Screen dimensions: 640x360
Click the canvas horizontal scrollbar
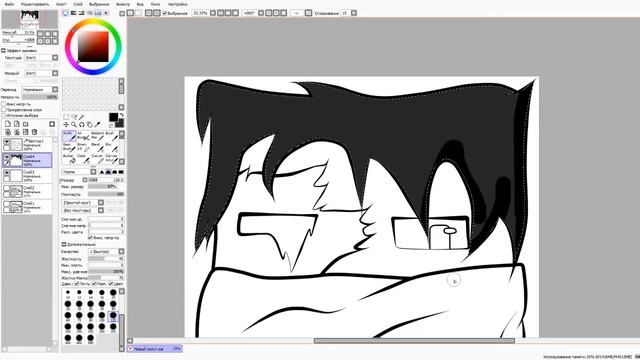coord(414,340)
